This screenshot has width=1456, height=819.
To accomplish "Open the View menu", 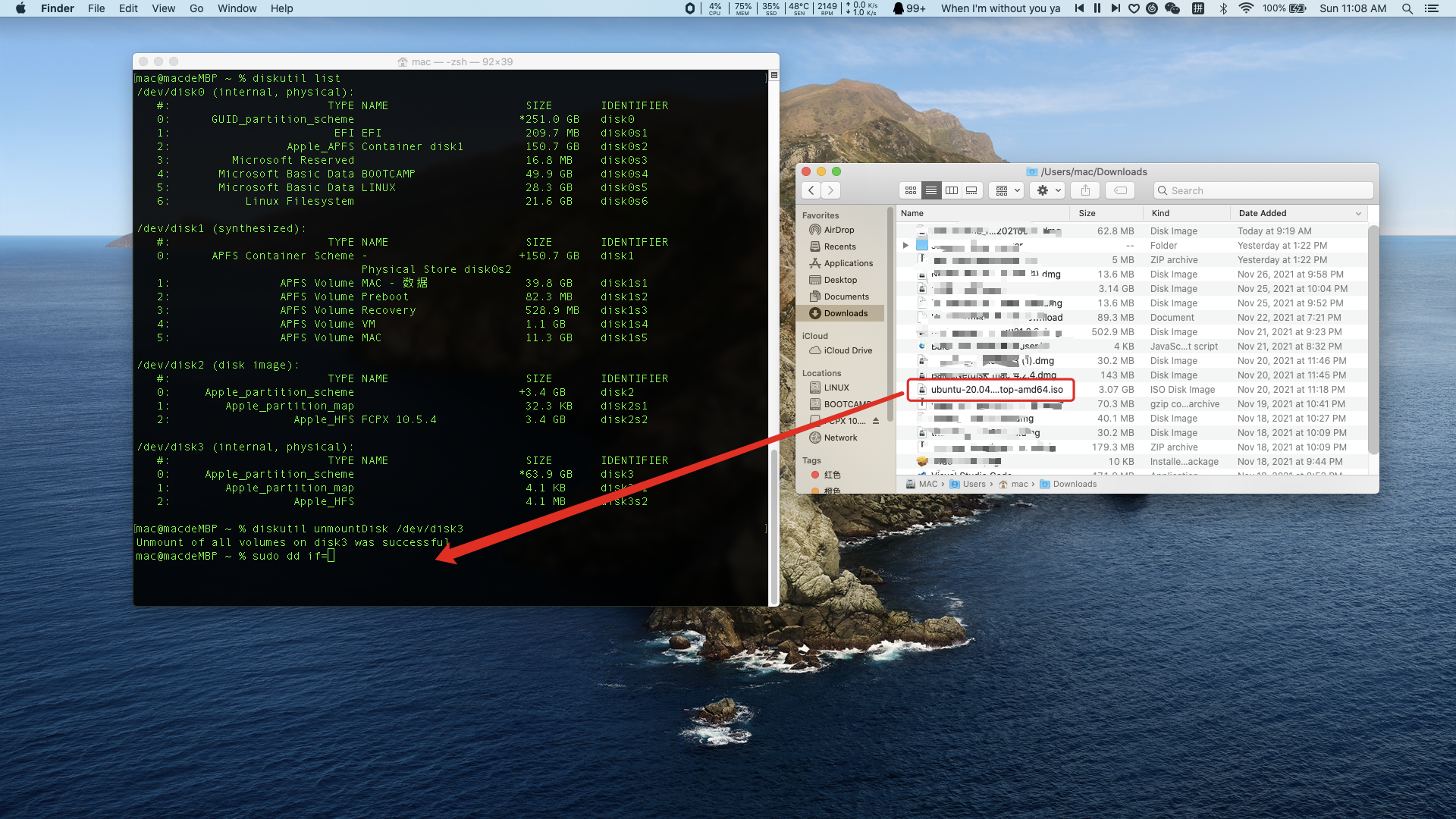I will coord(163,8).
